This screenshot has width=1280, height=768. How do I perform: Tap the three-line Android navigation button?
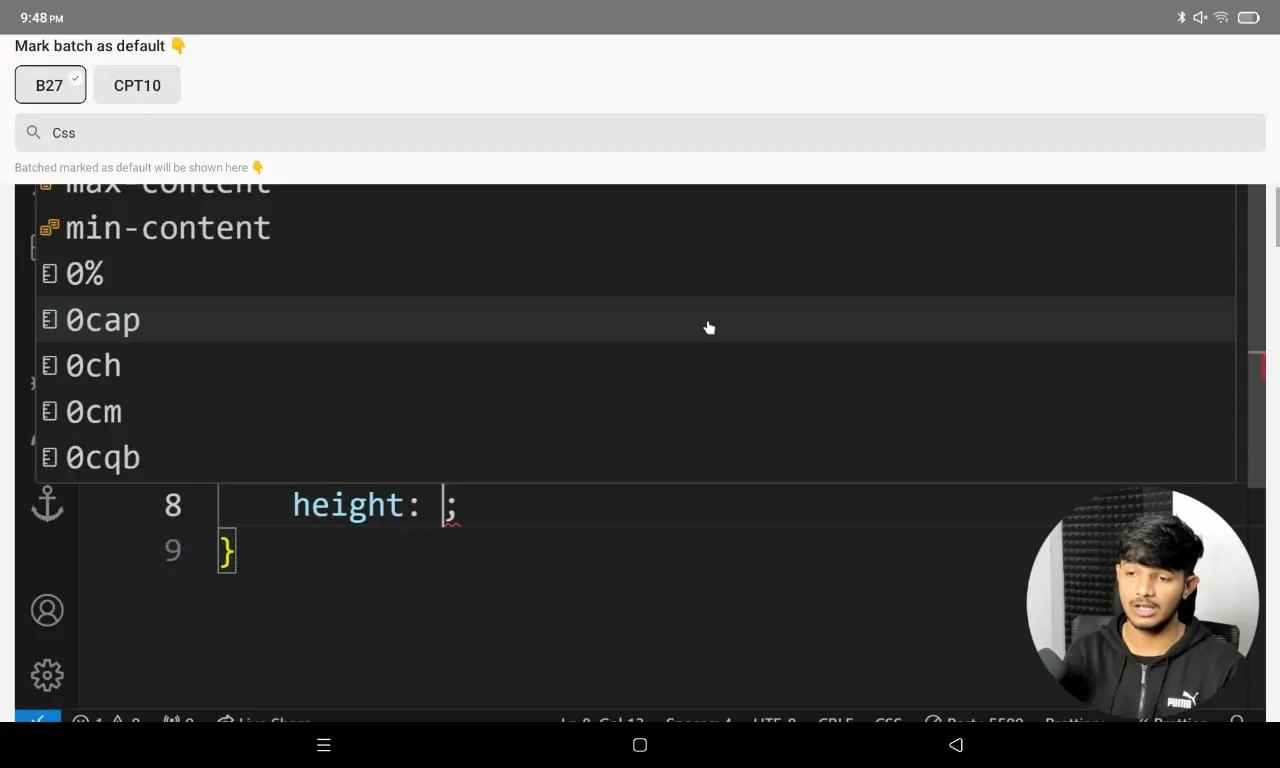coord(323,745)
